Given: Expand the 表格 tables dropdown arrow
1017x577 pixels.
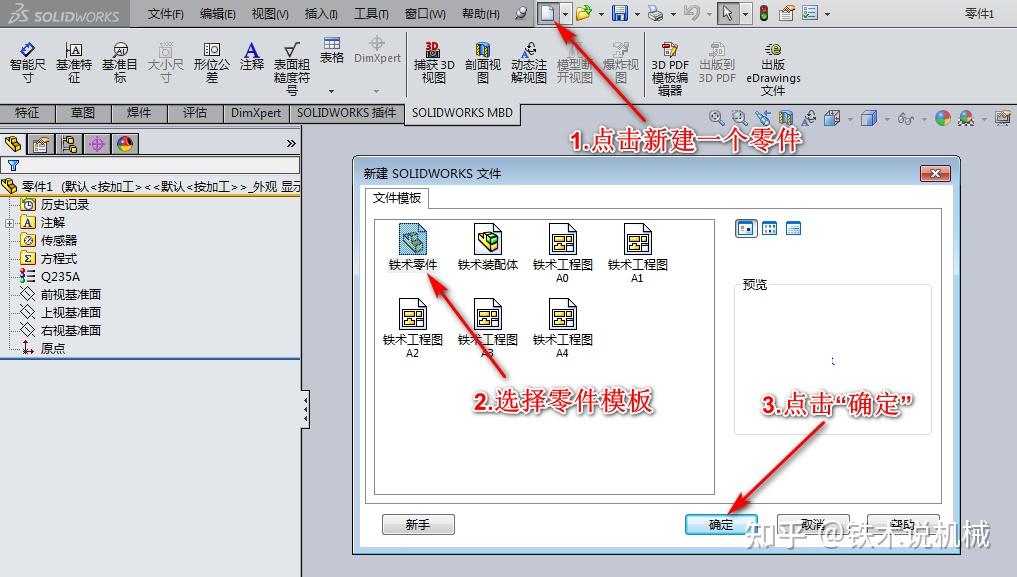Looking at the screenshot, I should pyautogui.click(x=331, y=91).
